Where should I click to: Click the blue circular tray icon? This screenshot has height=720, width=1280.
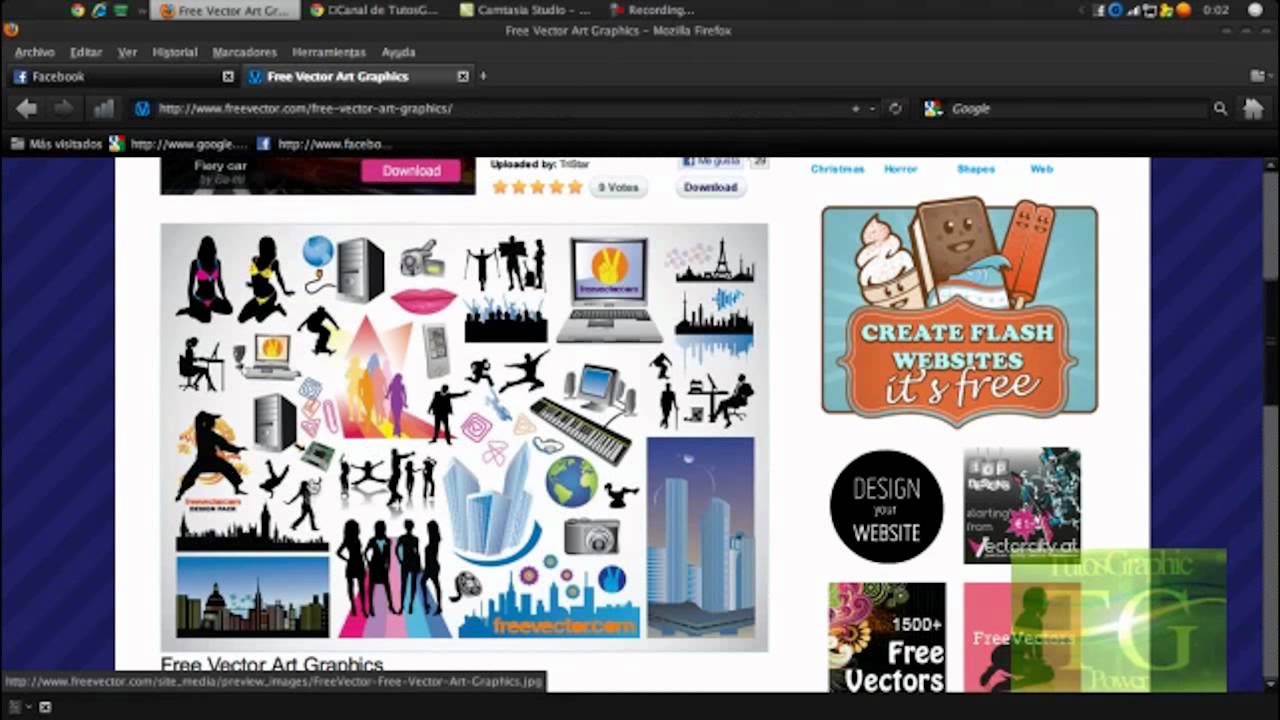(1116, 10)
